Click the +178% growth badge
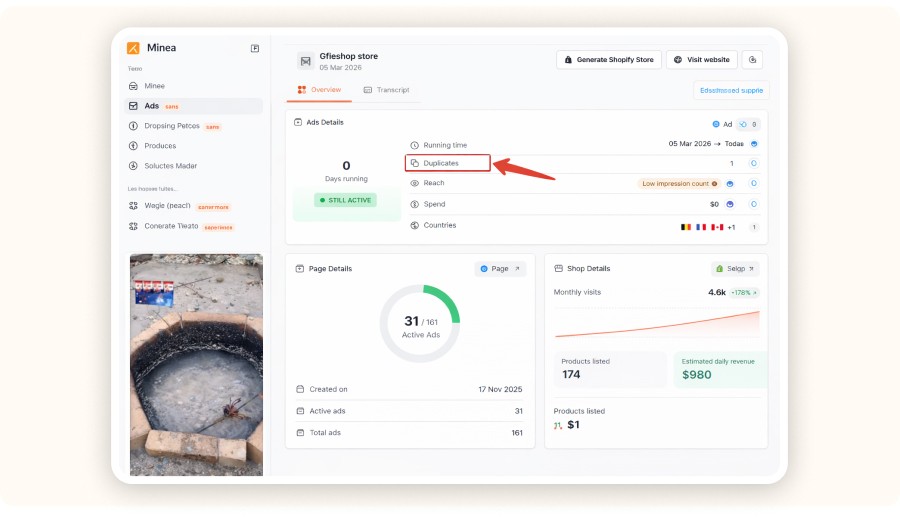 (x=744, y=293)
